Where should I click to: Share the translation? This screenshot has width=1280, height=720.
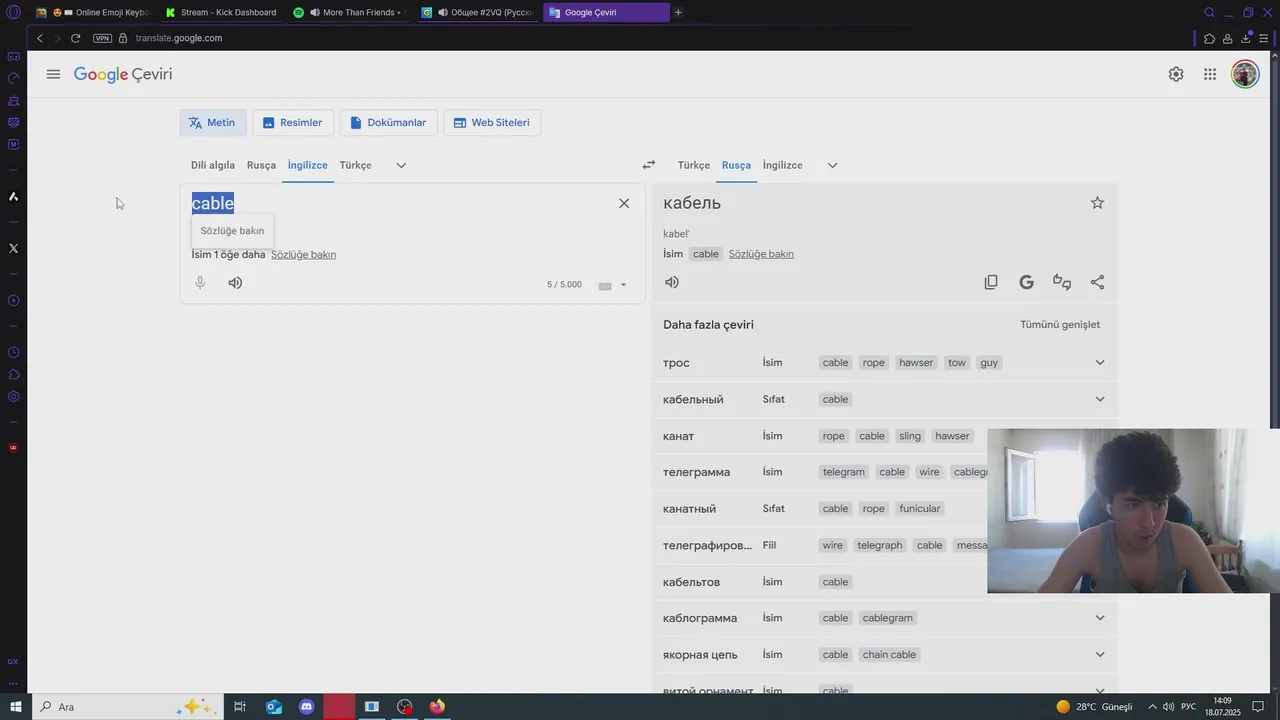click(1097, 282)
